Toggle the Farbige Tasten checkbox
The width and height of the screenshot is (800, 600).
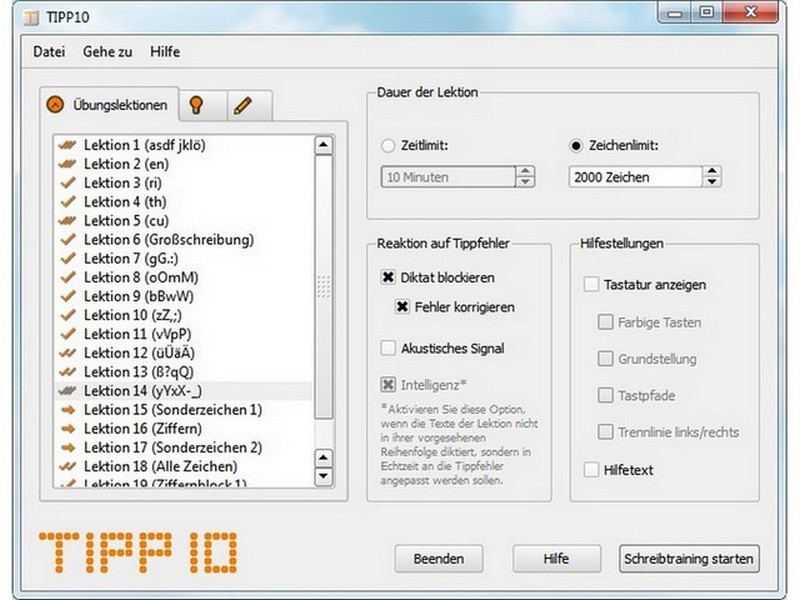coord(605,322)
